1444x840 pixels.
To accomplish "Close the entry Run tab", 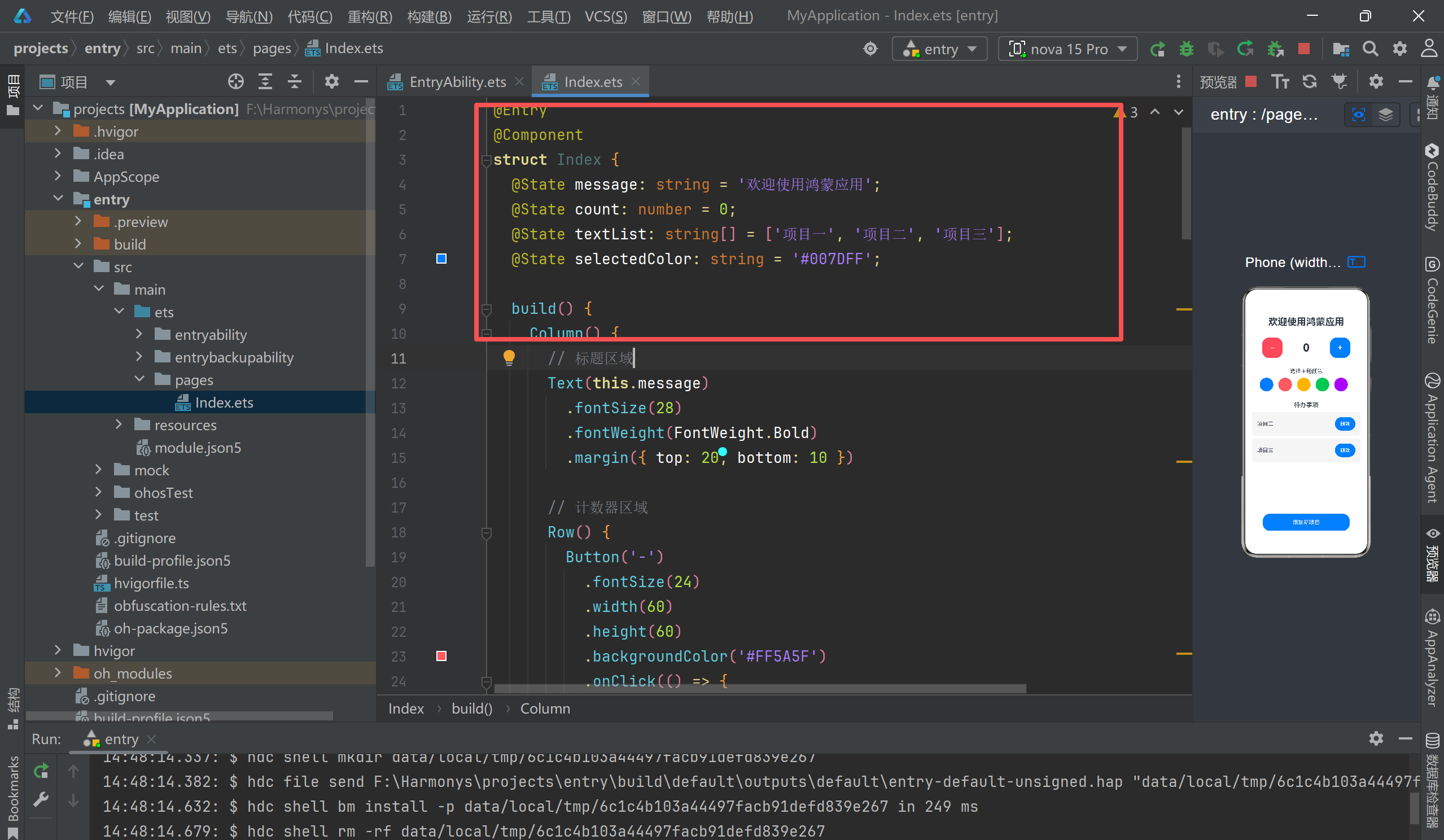I will (x=151, y=739).
